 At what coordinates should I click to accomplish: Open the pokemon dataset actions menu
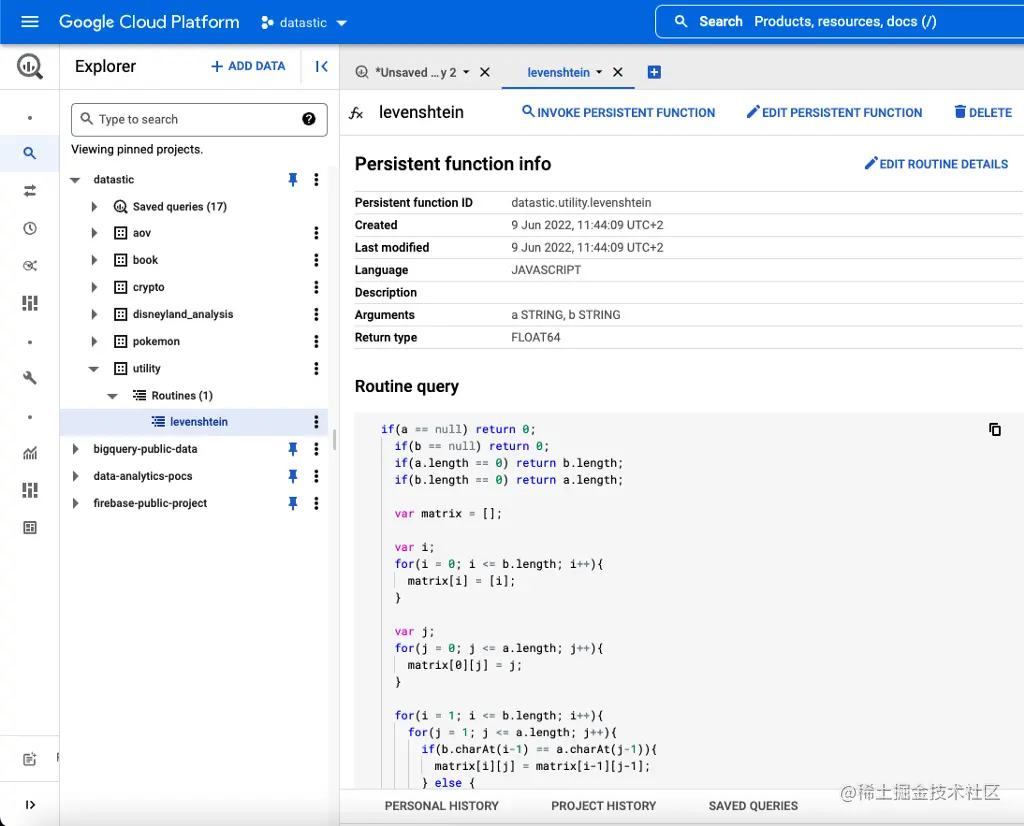click(316, 342)
